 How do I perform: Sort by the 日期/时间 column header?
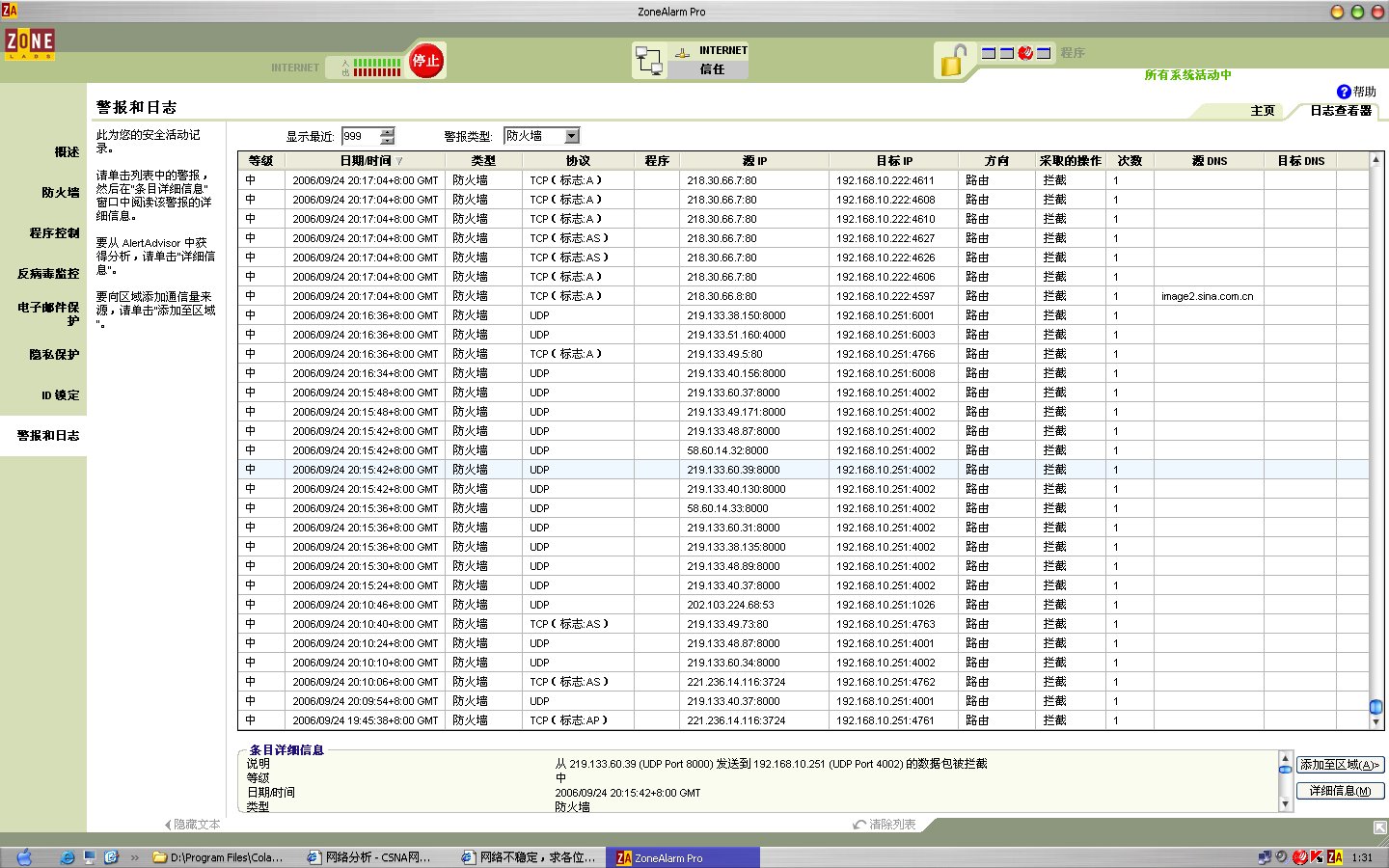coord(365,161)
